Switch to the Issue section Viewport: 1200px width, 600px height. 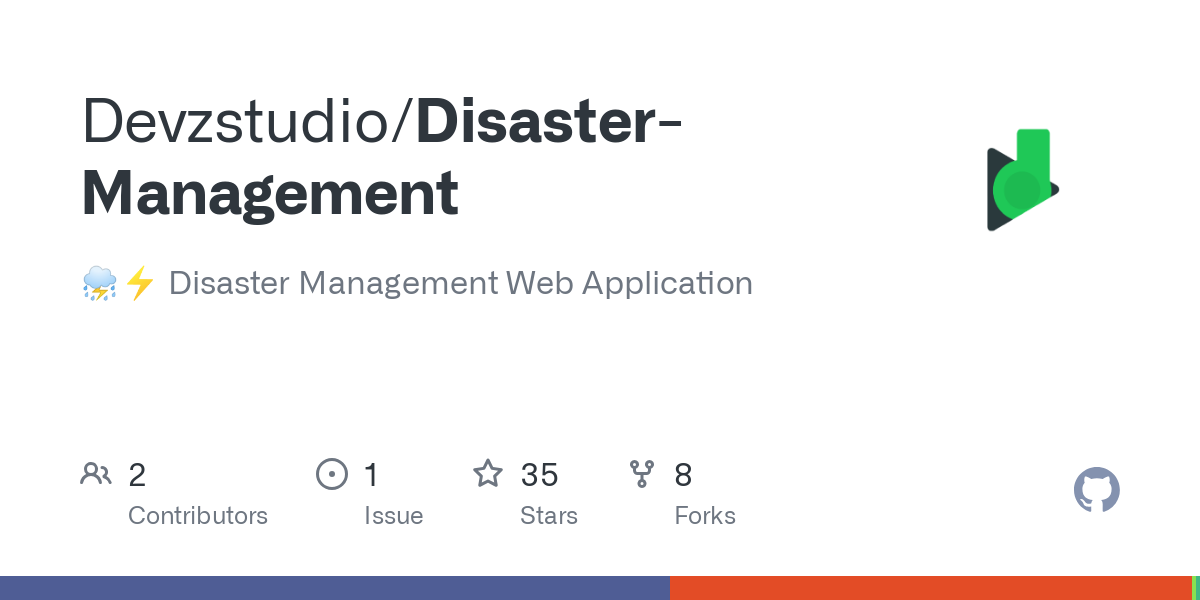click(x=394, y=515)
